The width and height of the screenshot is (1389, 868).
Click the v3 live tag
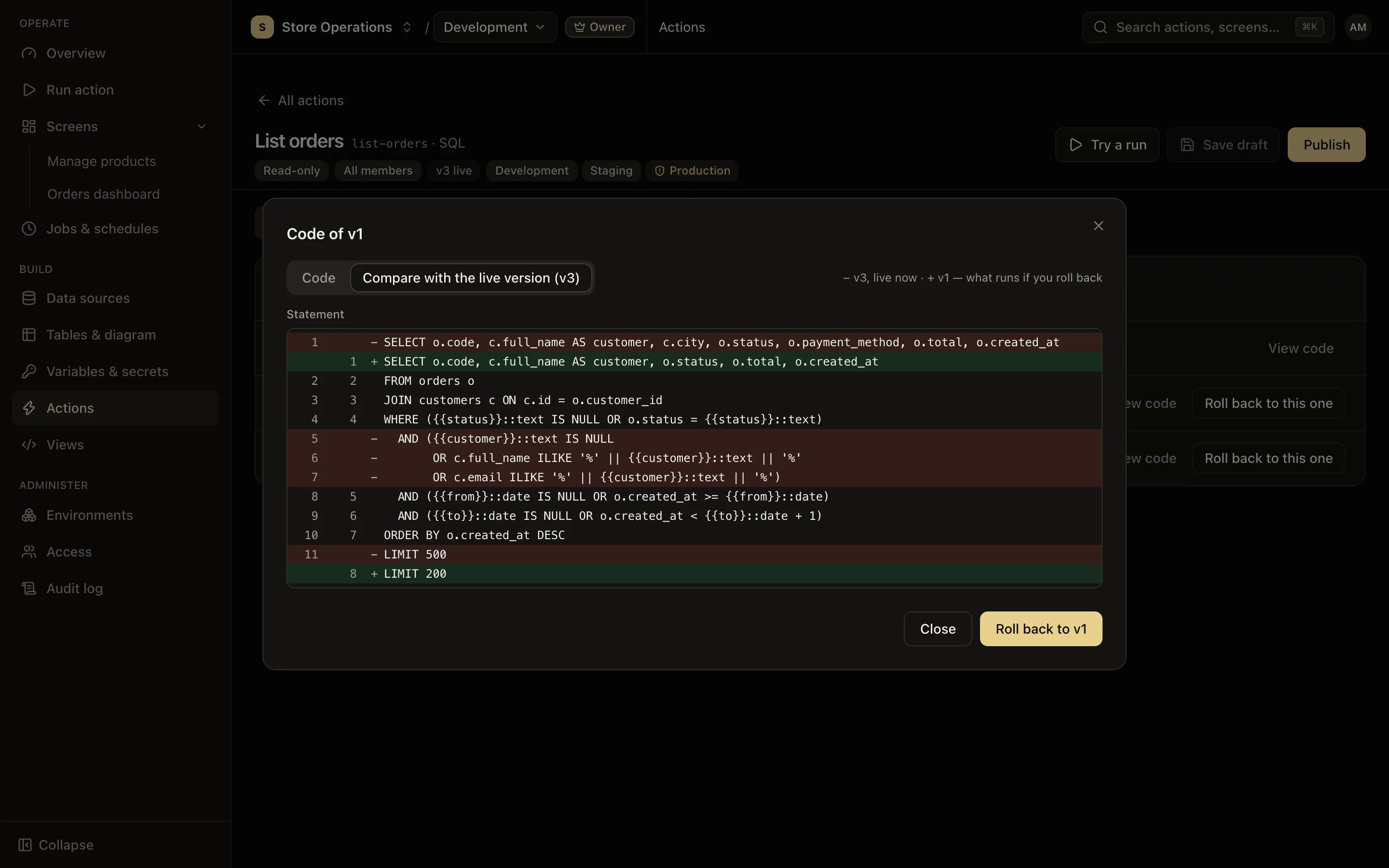point(453,171)
